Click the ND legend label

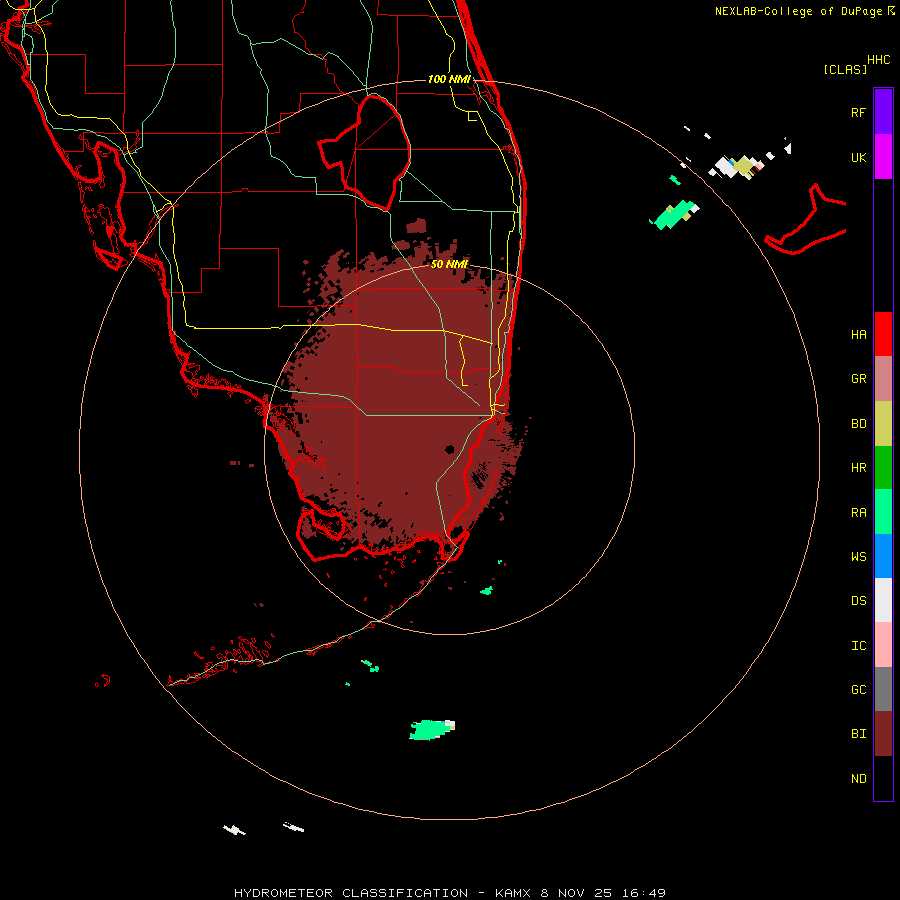click(x=858, y=778)
